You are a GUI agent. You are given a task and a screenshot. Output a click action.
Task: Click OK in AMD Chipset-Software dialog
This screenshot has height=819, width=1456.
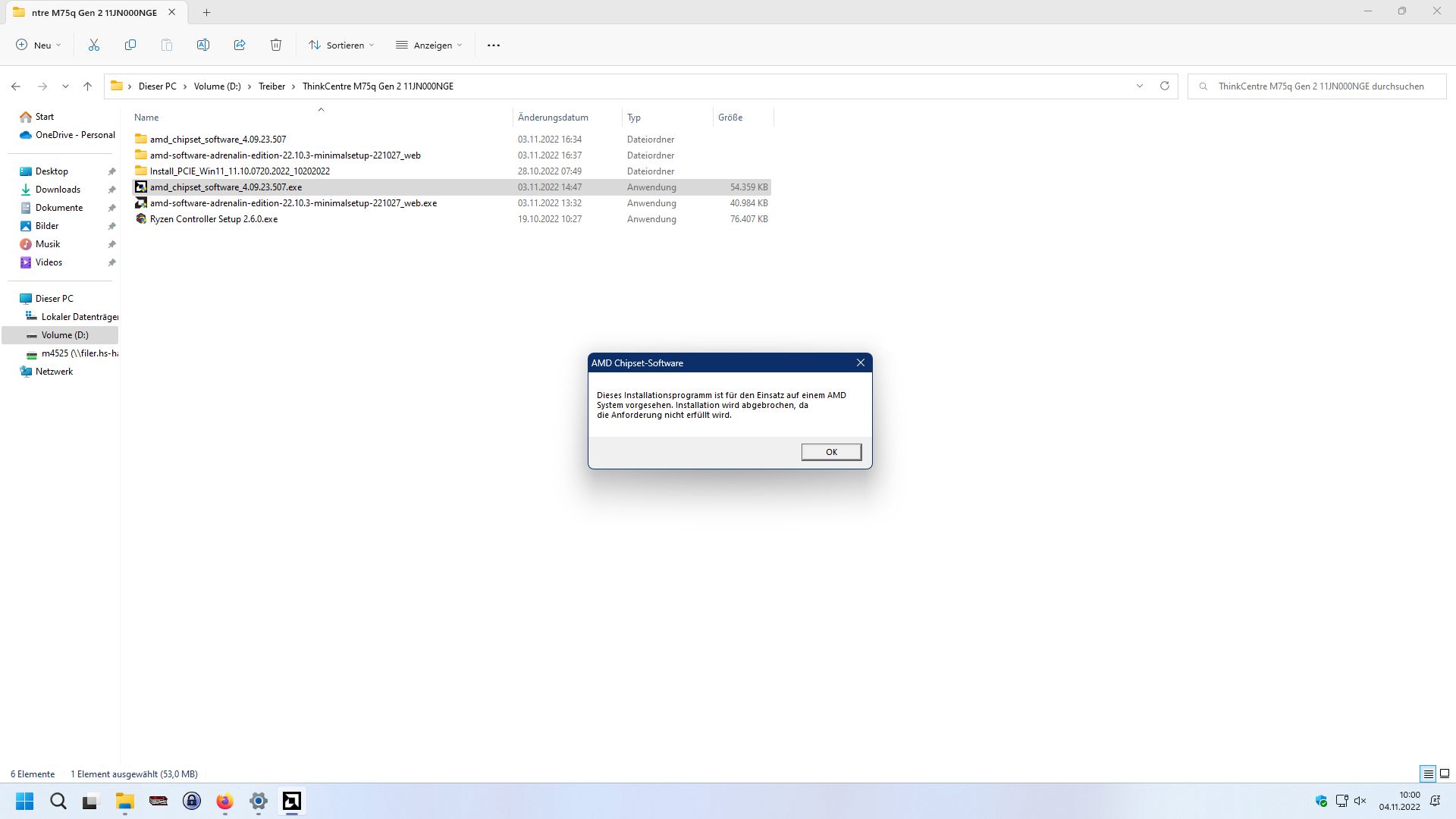(x=831, y=452)
